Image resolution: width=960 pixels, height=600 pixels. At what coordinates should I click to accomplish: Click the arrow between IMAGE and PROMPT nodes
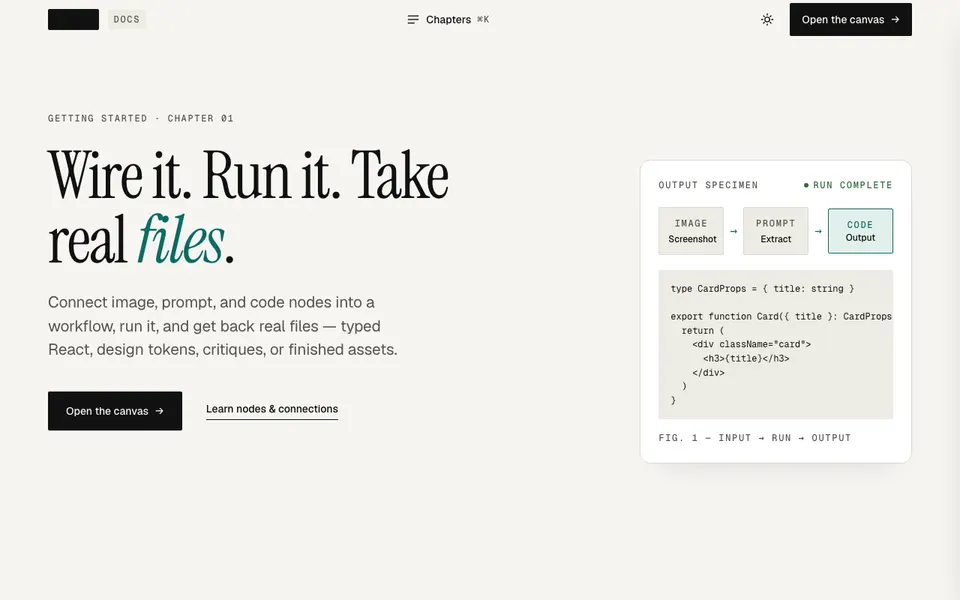[733, 231]
